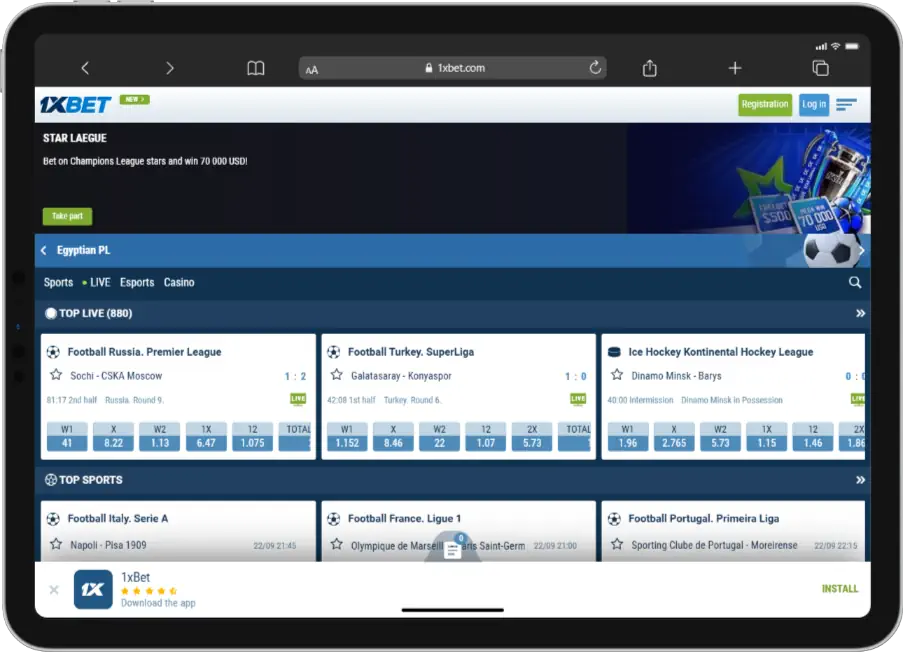Open Football Russia. Premier League title
The height and width of the screenshot is (652, 903).
tap(145, 352)
